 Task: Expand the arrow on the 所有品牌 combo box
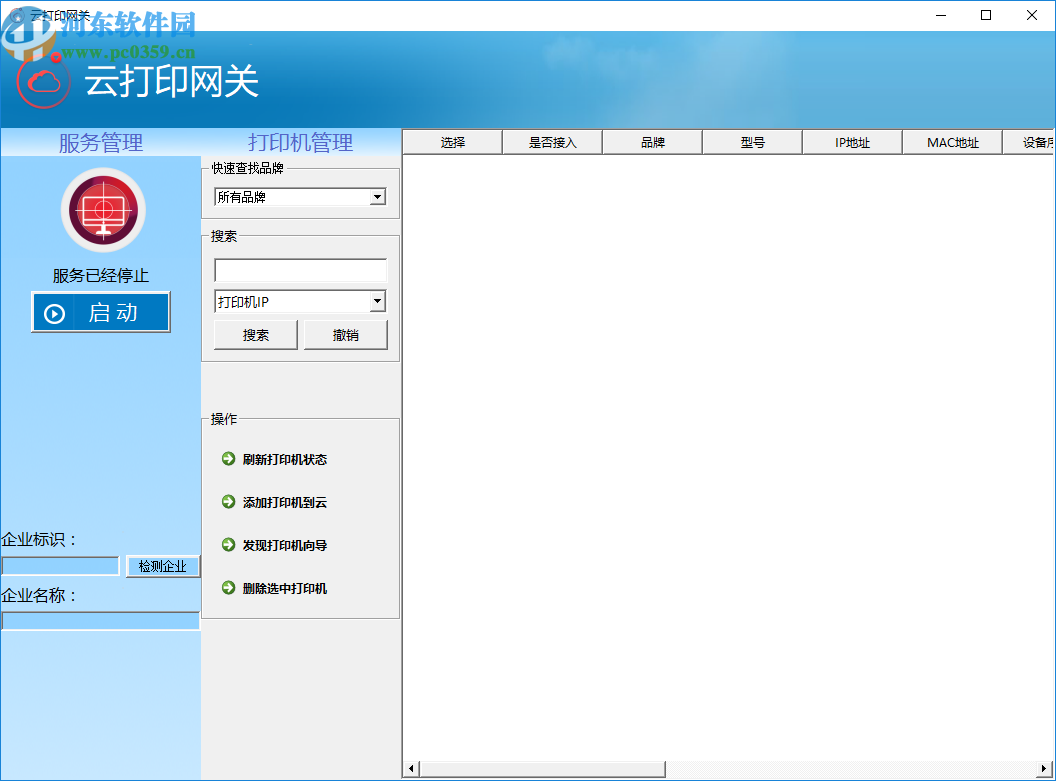378,197
